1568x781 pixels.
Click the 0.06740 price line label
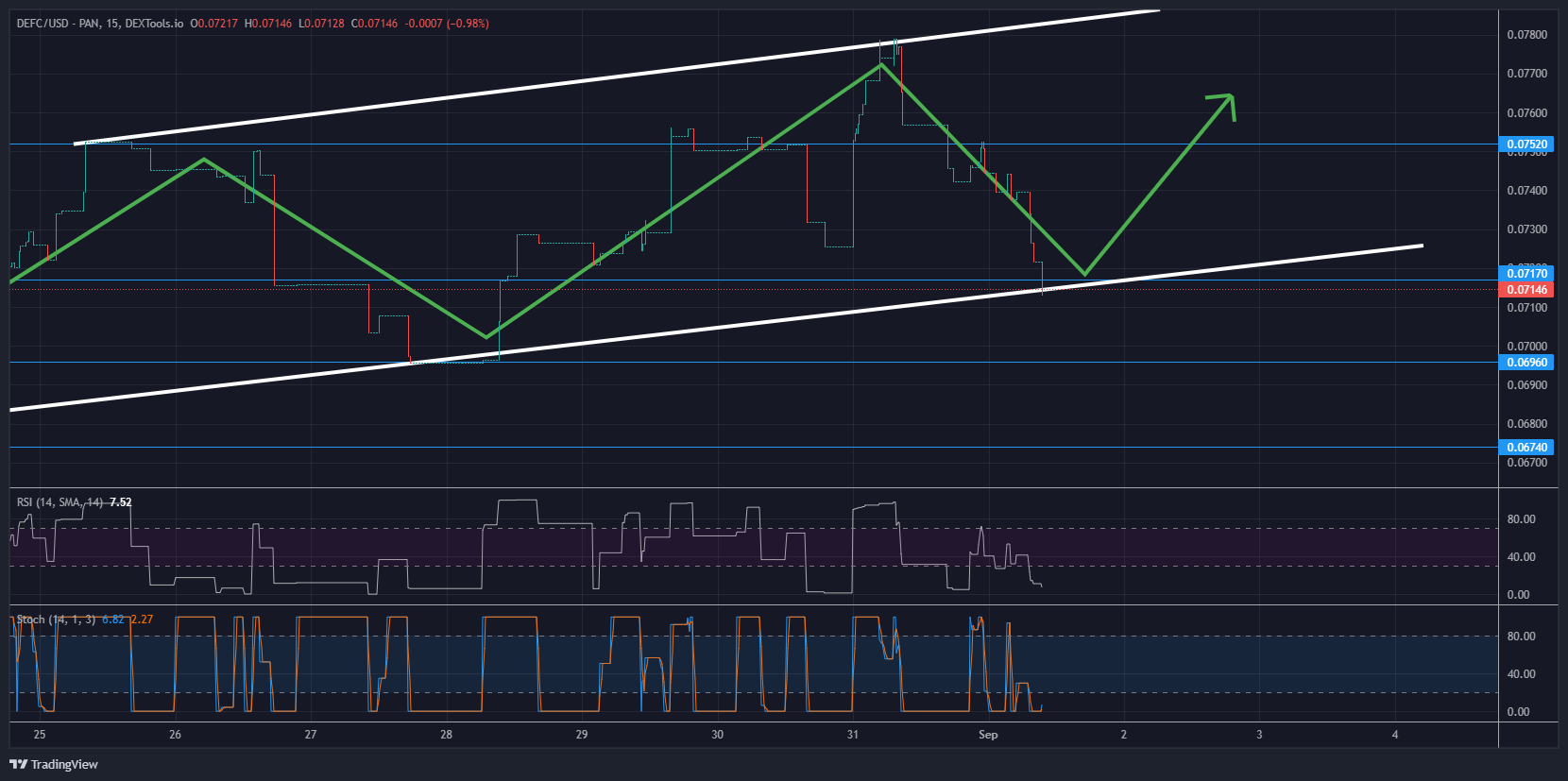pyautogui.click(x=1526, y=448)
